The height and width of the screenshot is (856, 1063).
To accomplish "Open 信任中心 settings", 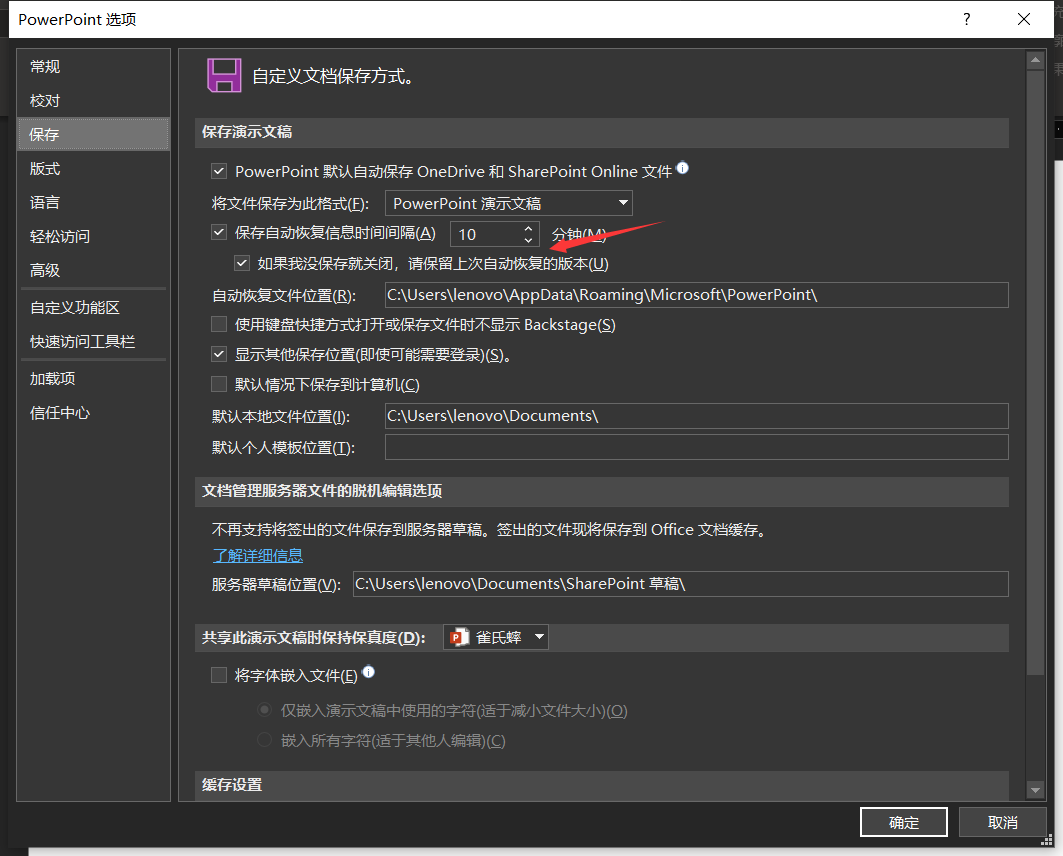I will click(93, 413).
